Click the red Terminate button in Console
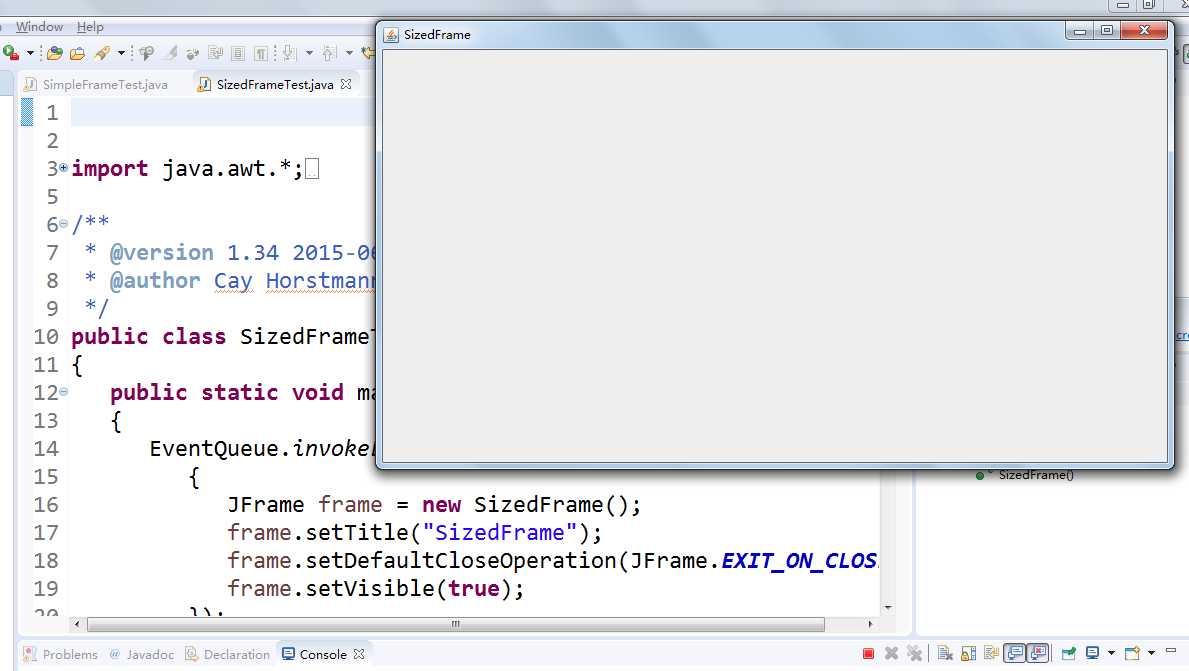 (869, 654)
